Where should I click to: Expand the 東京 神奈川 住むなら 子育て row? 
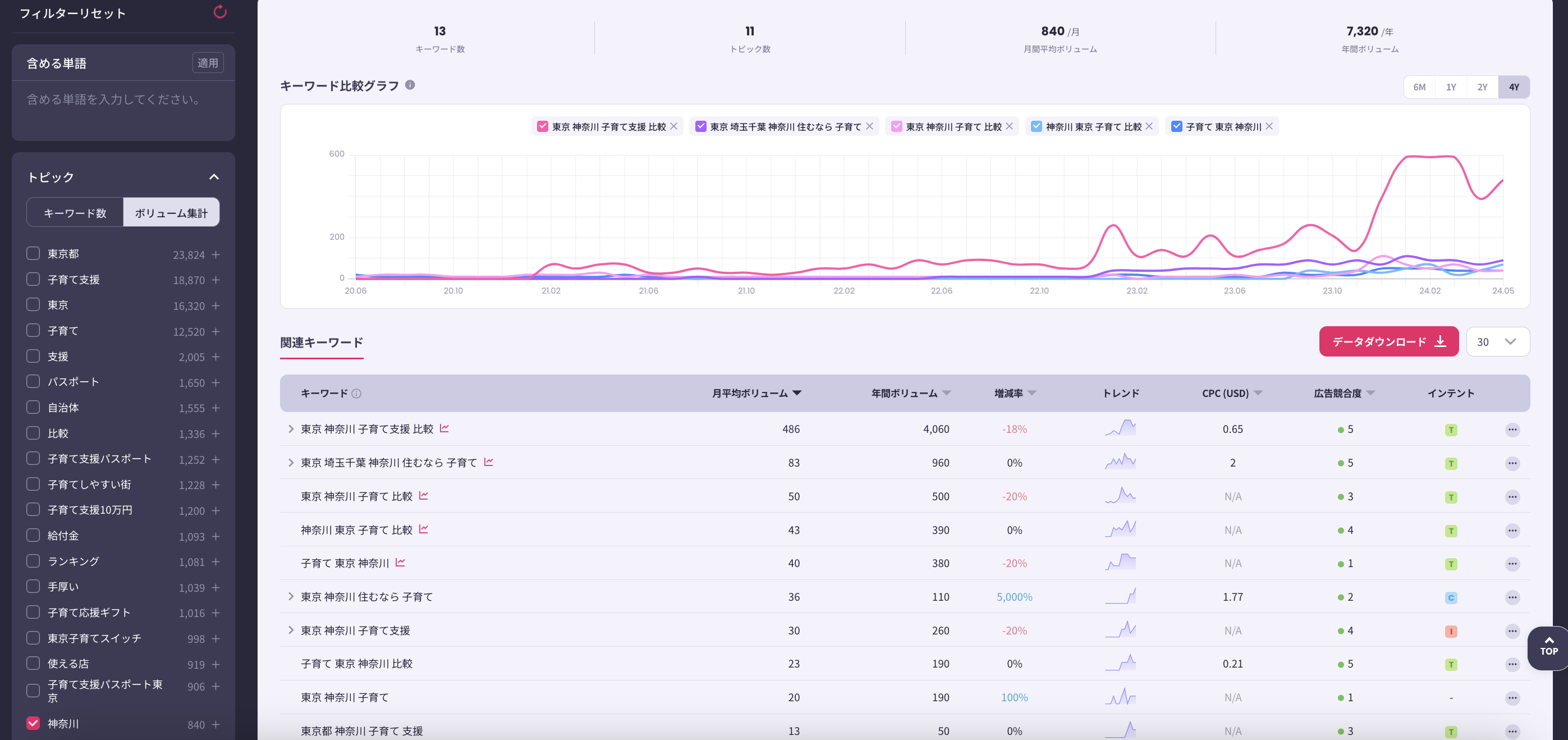(291, 596)
